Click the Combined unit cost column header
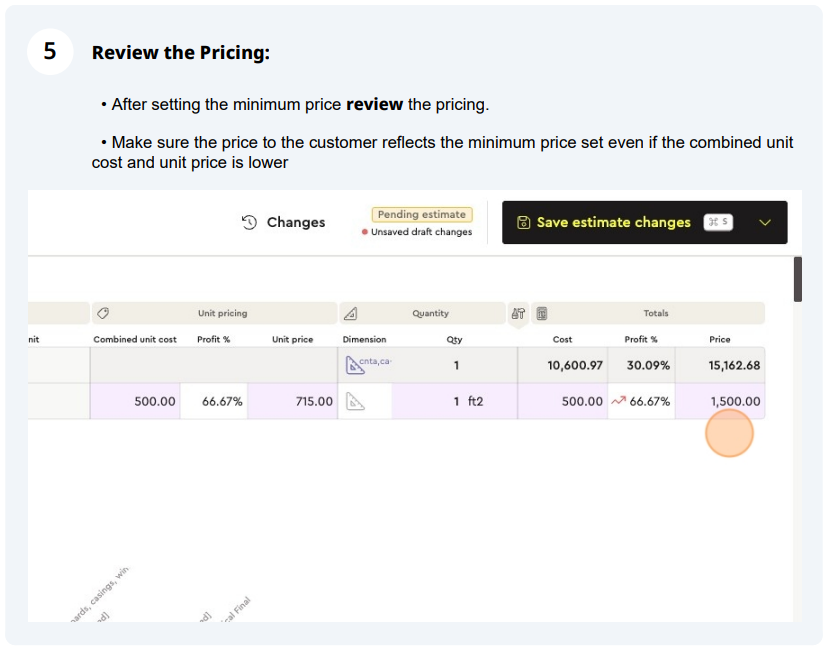The width and height of the screenshot is (831, 651). (135, 339)
